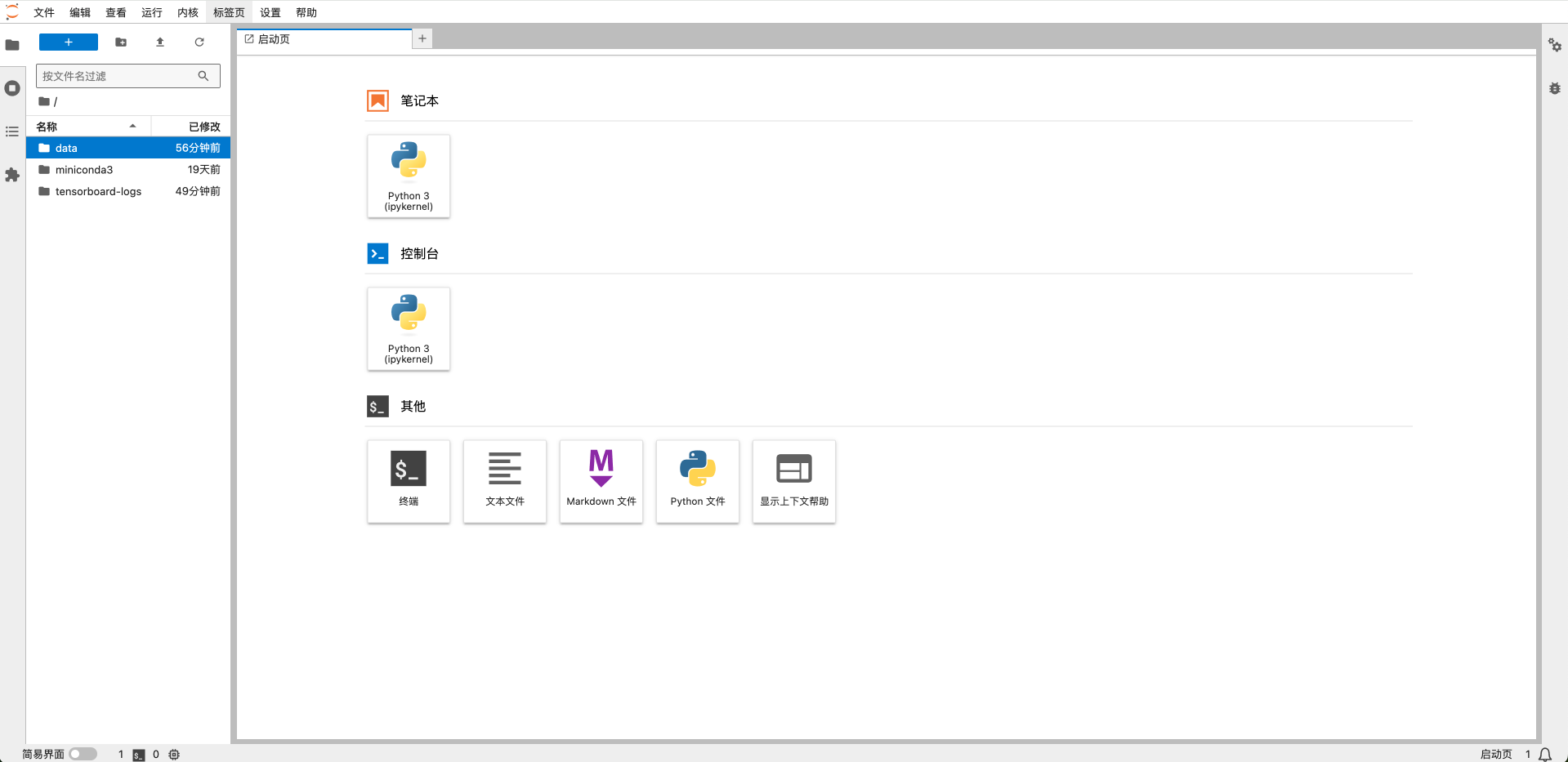Launch Python 3 notebook under 笔记本

point(409,176)
